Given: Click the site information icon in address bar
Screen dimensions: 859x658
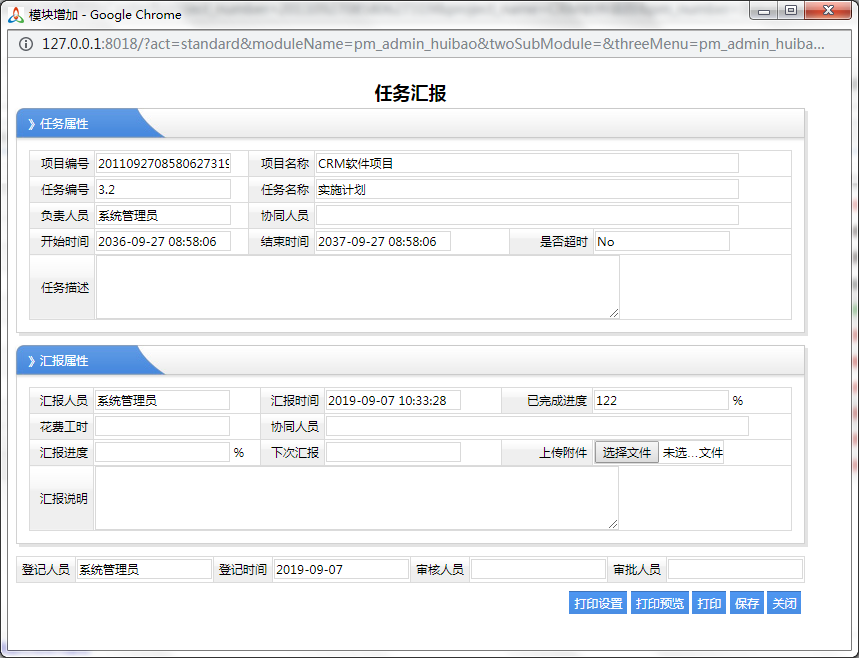Looking at the screenshot, I should [25, 44].
